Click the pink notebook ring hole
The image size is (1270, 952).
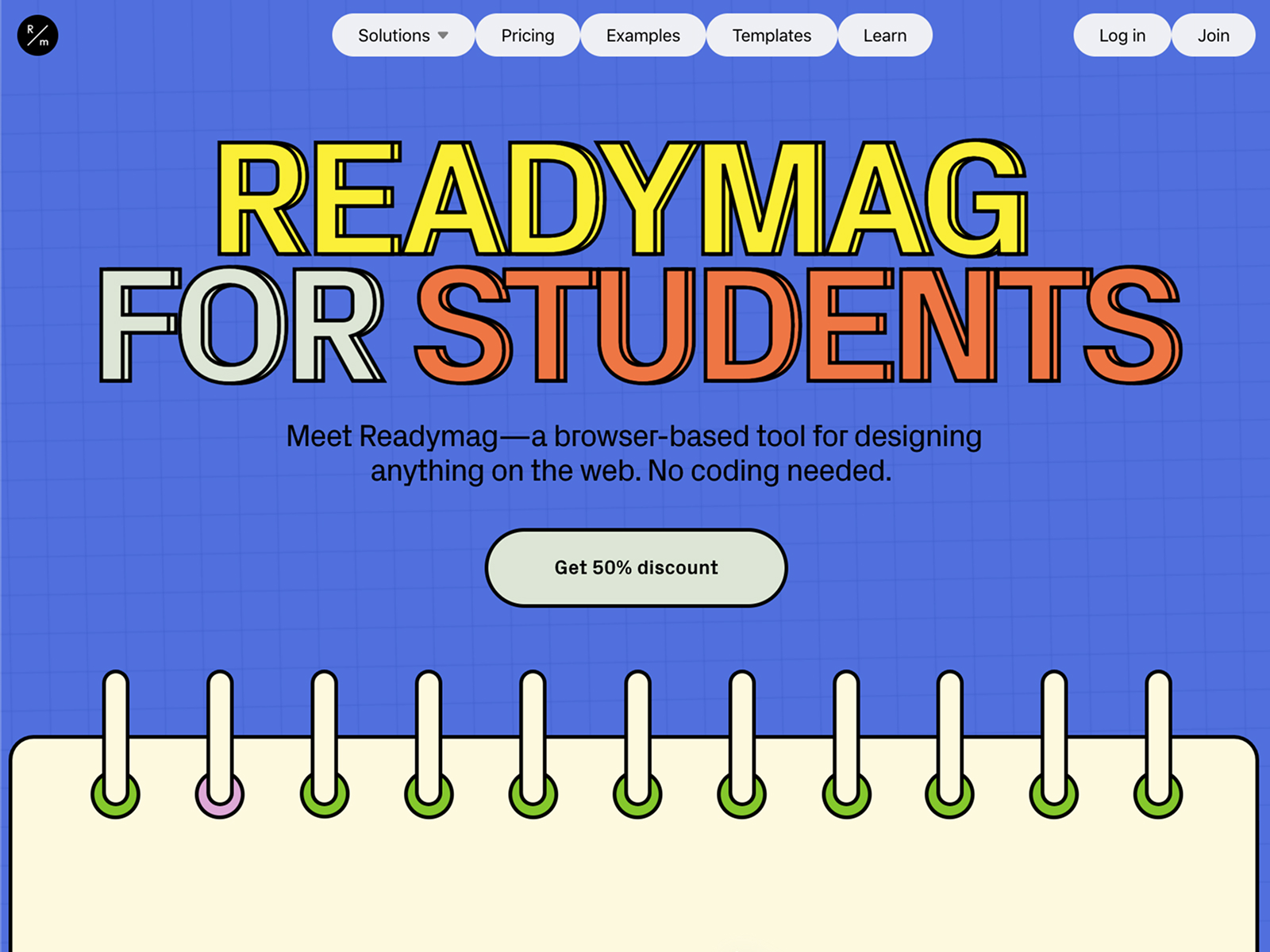point(220,795)
